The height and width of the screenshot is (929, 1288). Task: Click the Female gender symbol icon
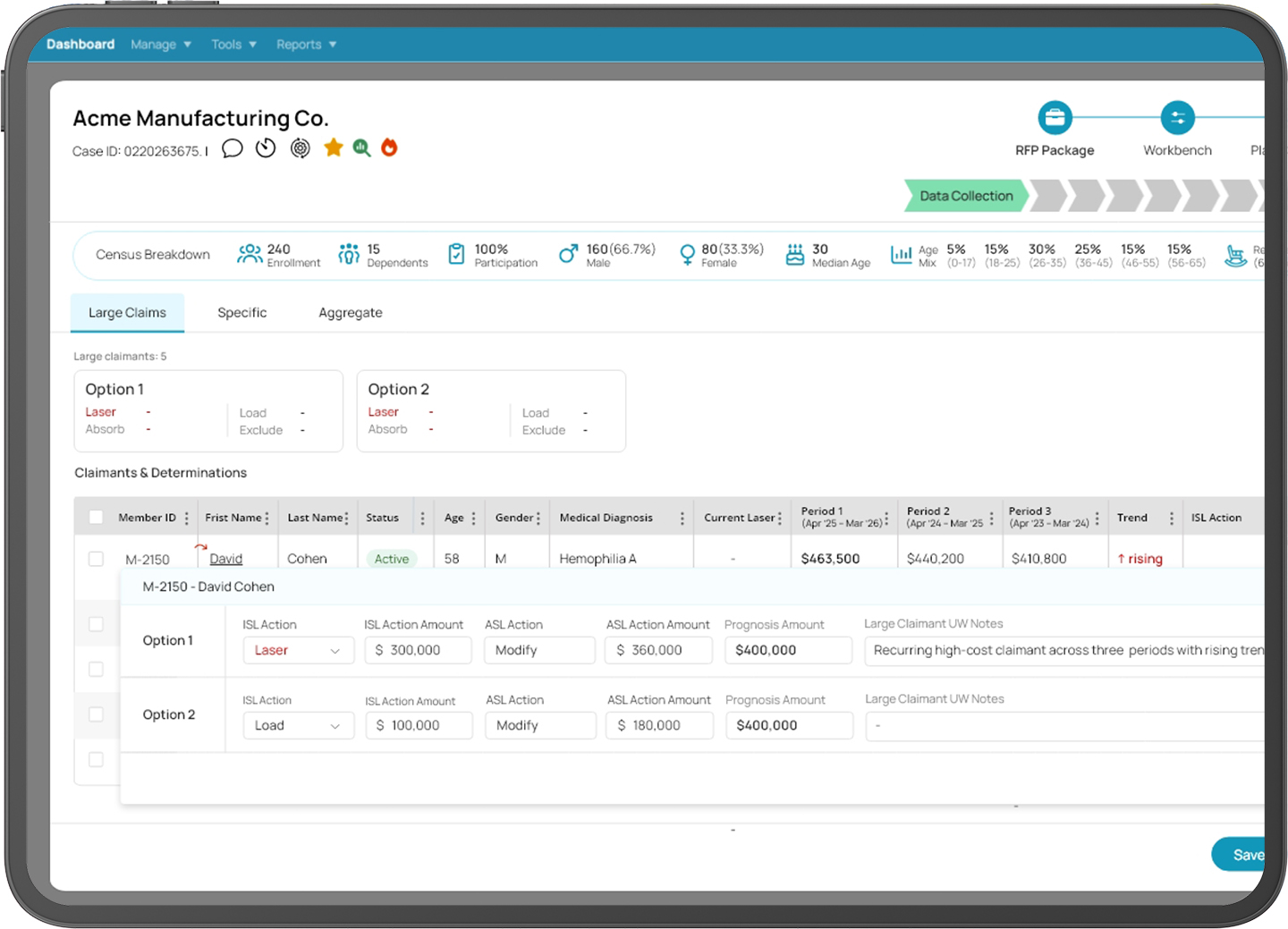tap(687, 256)
